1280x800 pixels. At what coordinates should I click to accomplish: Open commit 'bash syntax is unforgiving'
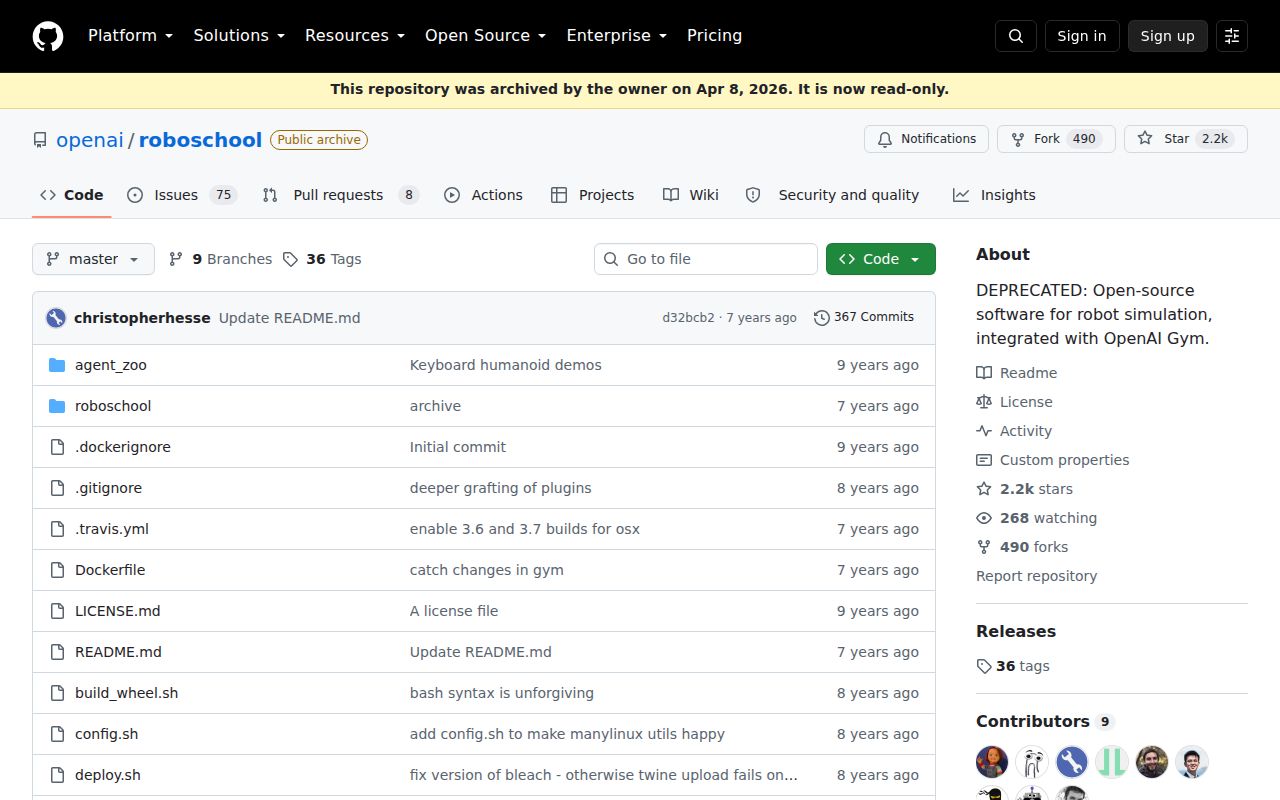[x=502, y=693]
